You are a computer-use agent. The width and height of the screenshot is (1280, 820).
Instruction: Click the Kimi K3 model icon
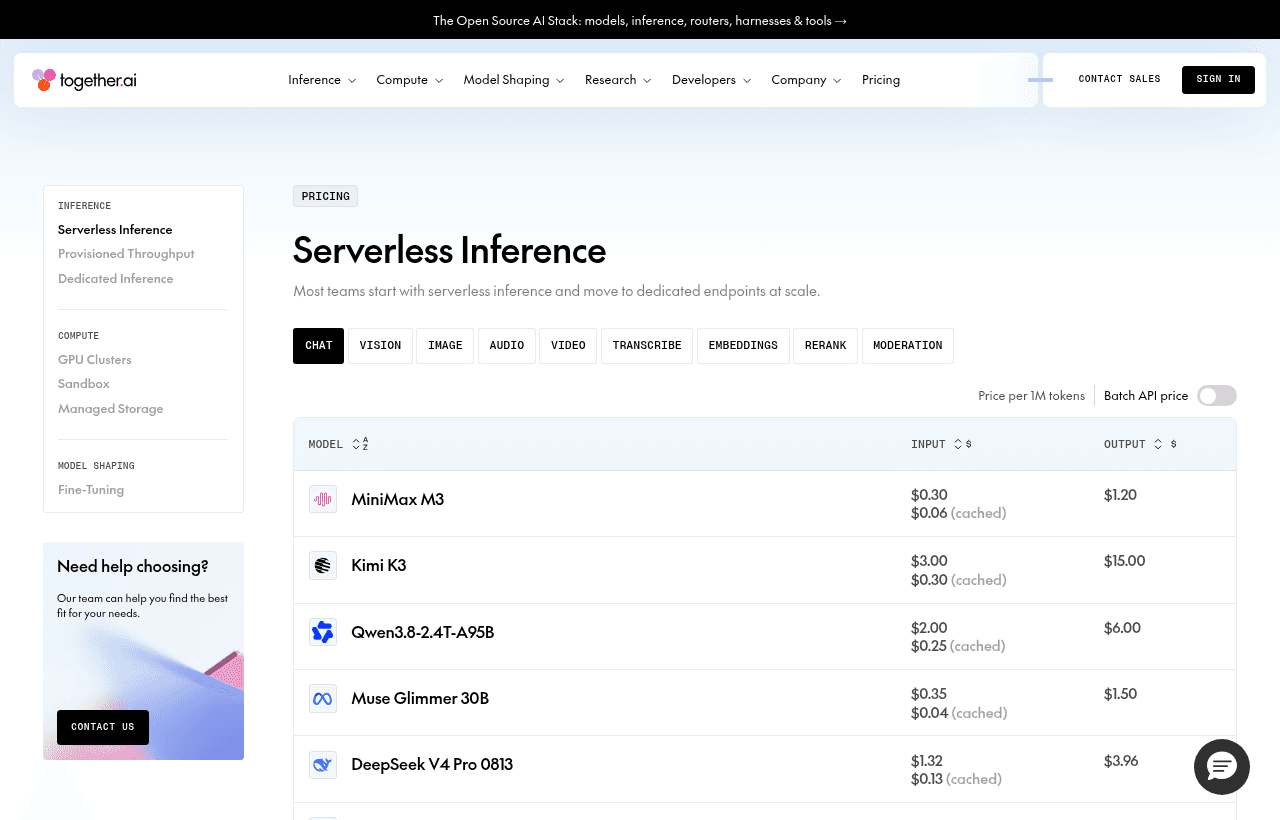323,565
